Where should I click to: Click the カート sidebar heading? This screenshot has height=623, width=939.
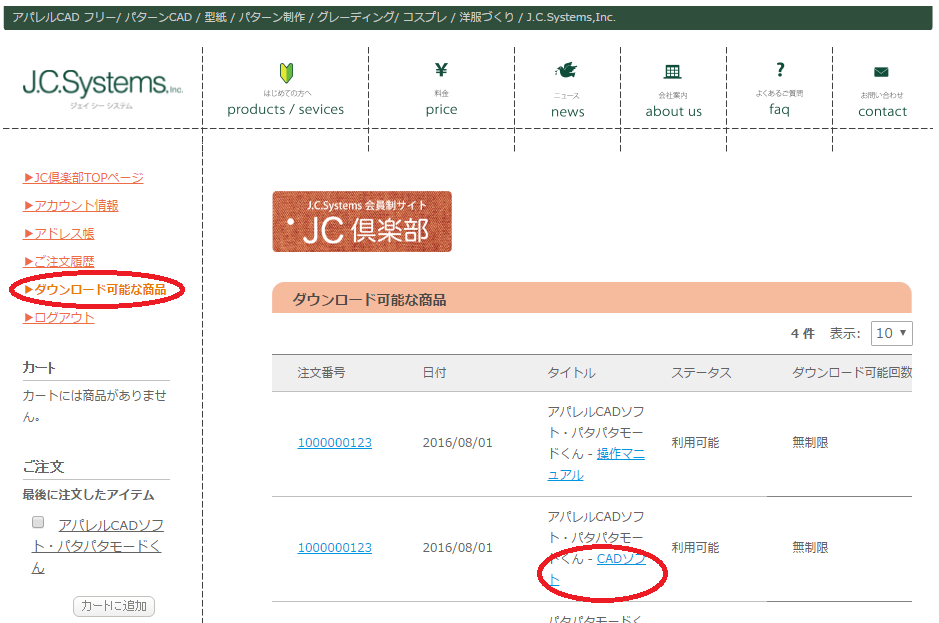click(x=39, y=367)
